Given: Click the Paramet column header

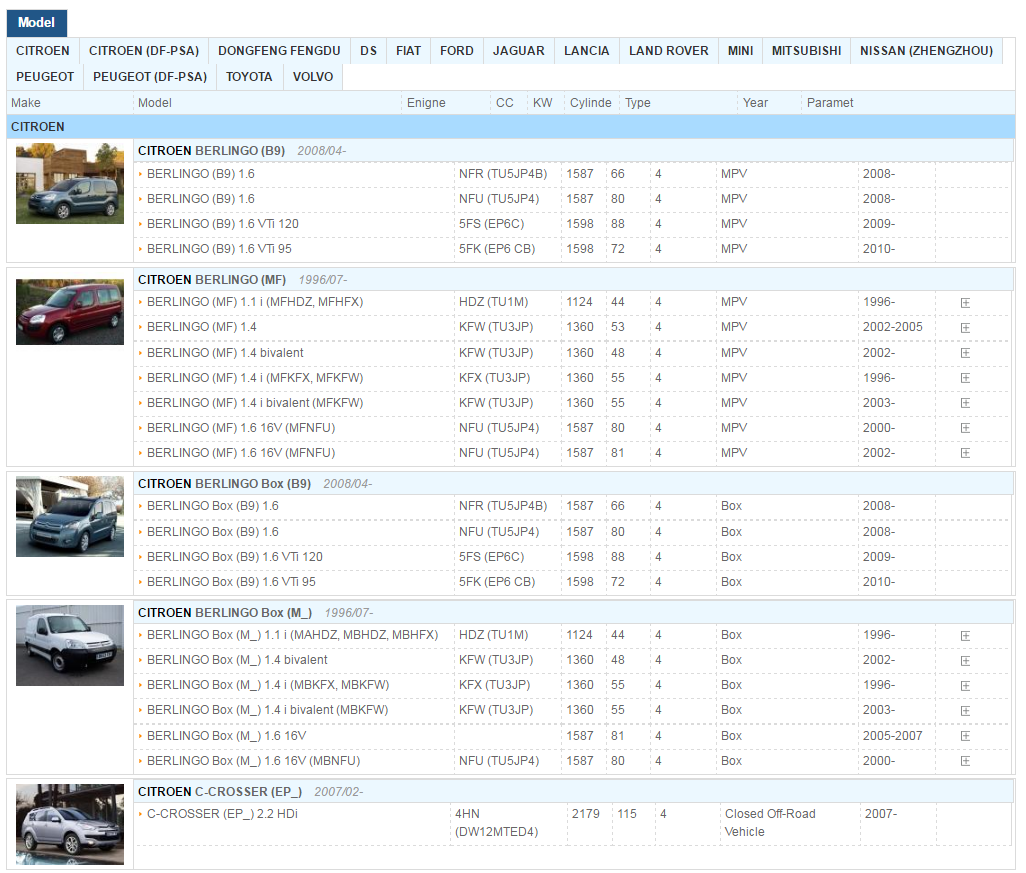Looking at the screenshot, I should pyautogui.click(x=830, y=103).
